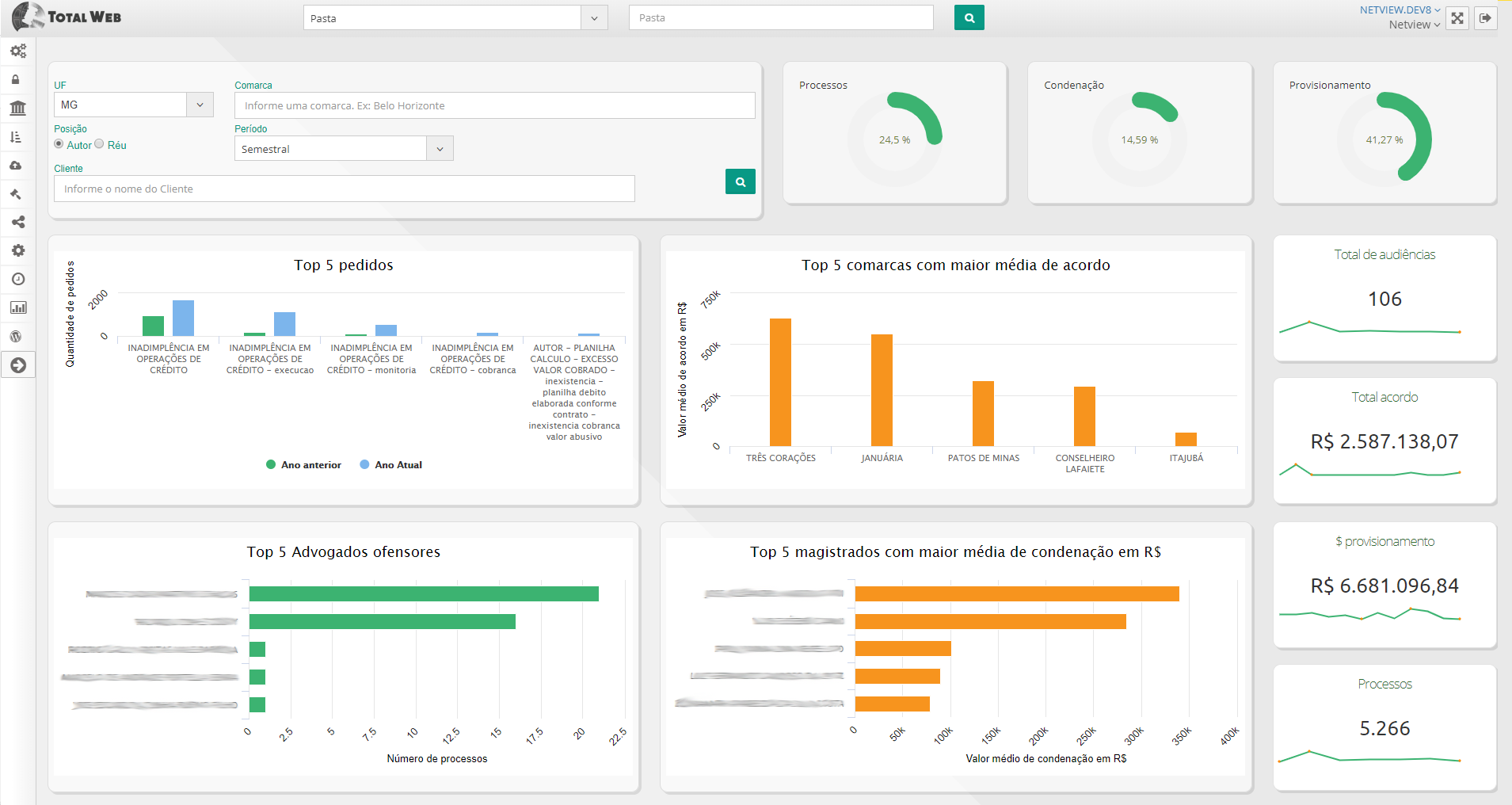Focus the top Pasta search text field
Image resolution: width=1512 pixels, height=805 pixels.
click(781, 17)
